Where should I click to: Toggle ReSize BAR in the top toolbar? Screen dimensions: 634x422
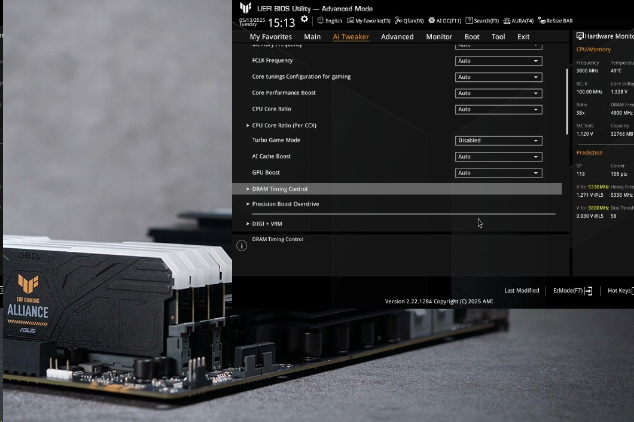click(x=553, y=20)
